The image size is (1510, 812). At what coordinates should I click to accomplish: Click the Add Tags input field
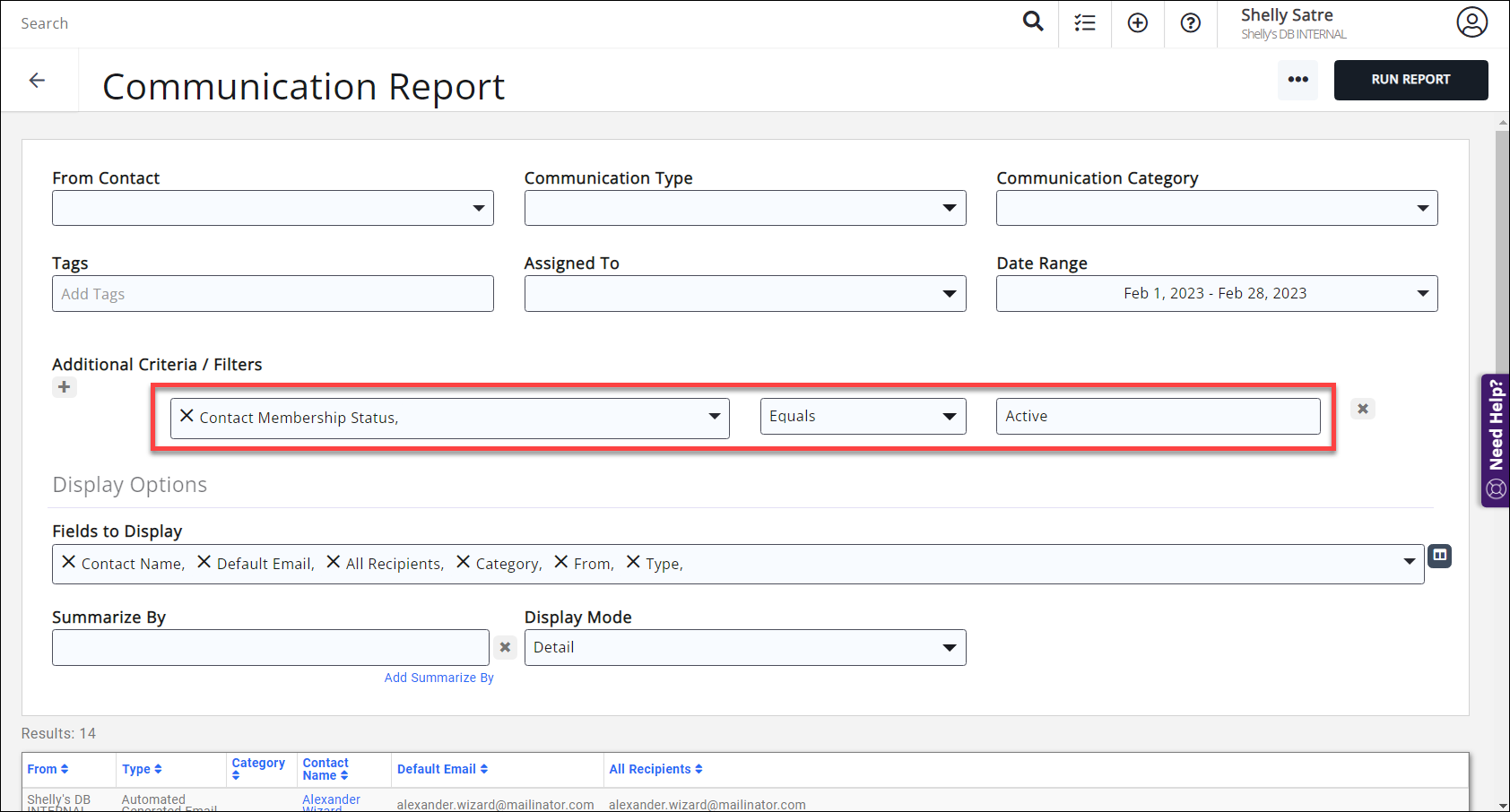[273, 294]
